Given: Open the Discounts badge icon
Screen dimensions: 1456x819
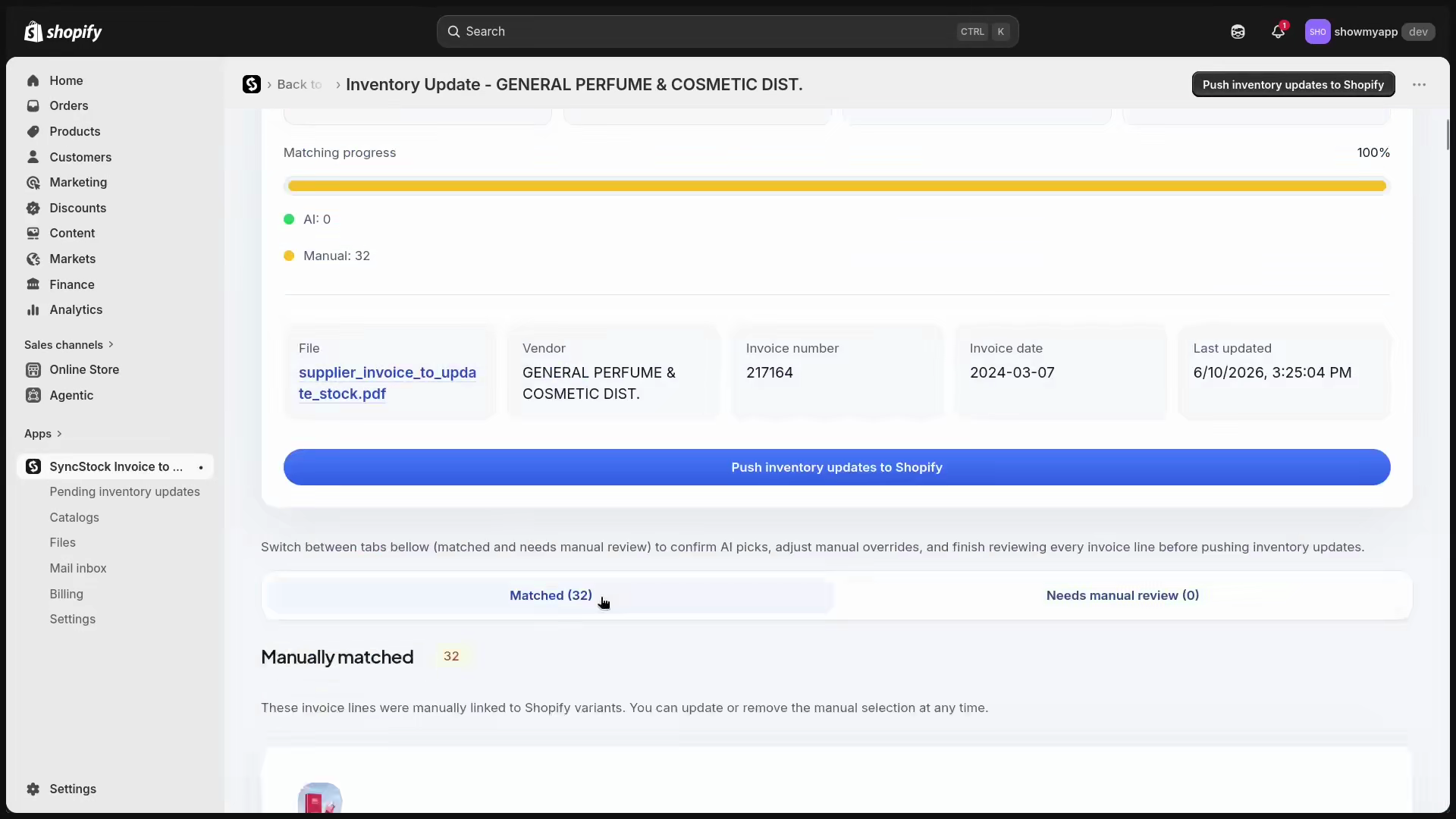Looking at the screenshot, I should (33, 208).
